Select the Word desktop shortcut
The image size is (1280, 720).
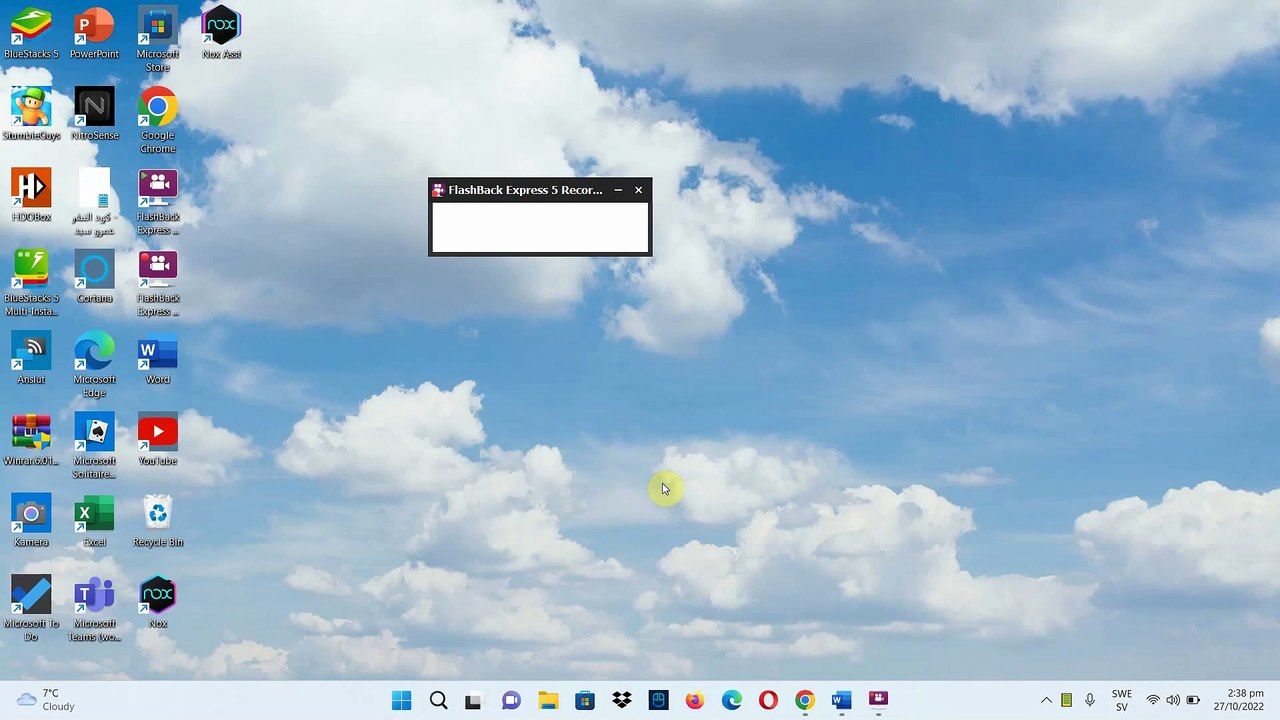158,359
